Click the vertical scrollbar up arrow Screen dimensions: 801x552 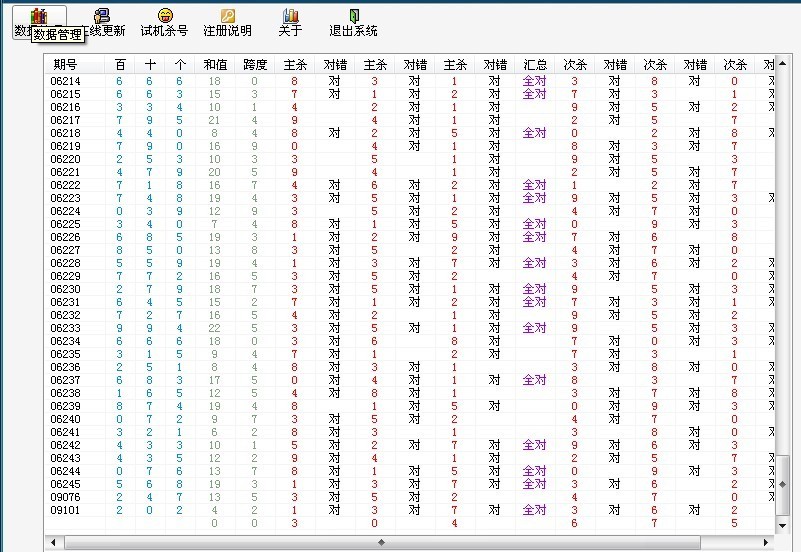click(782, 63)
